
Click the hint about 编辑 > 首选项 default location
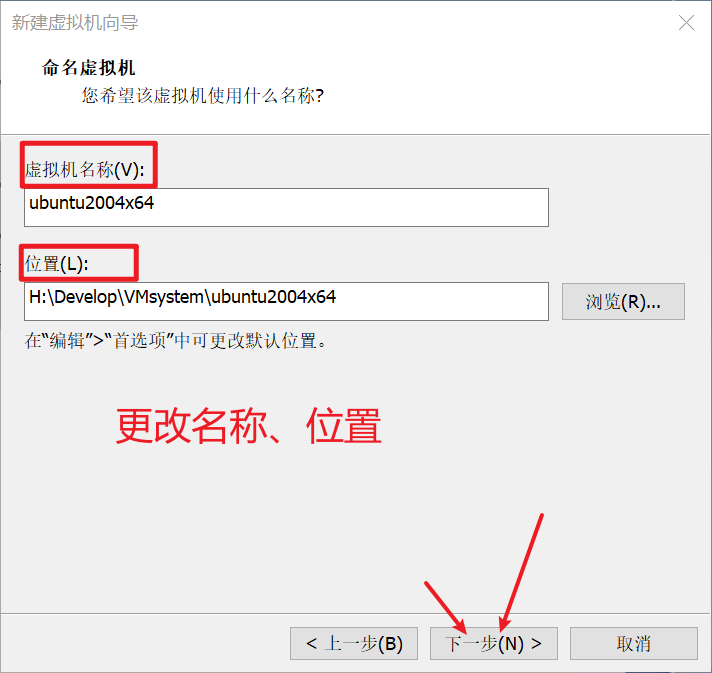click(176, 341)
